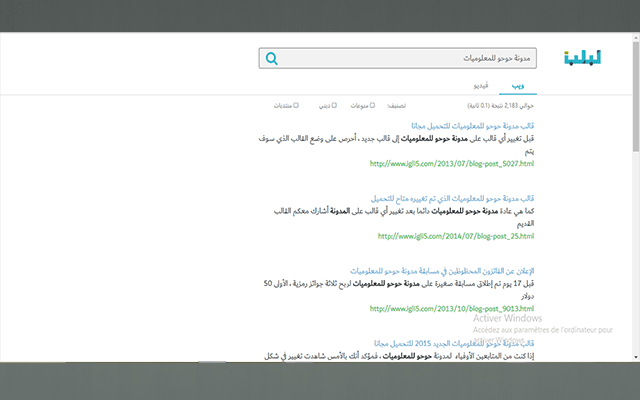Follow the blog-post_9013.html green URL
The width and height of the screenshot is (640, 400).
[452, 309]
